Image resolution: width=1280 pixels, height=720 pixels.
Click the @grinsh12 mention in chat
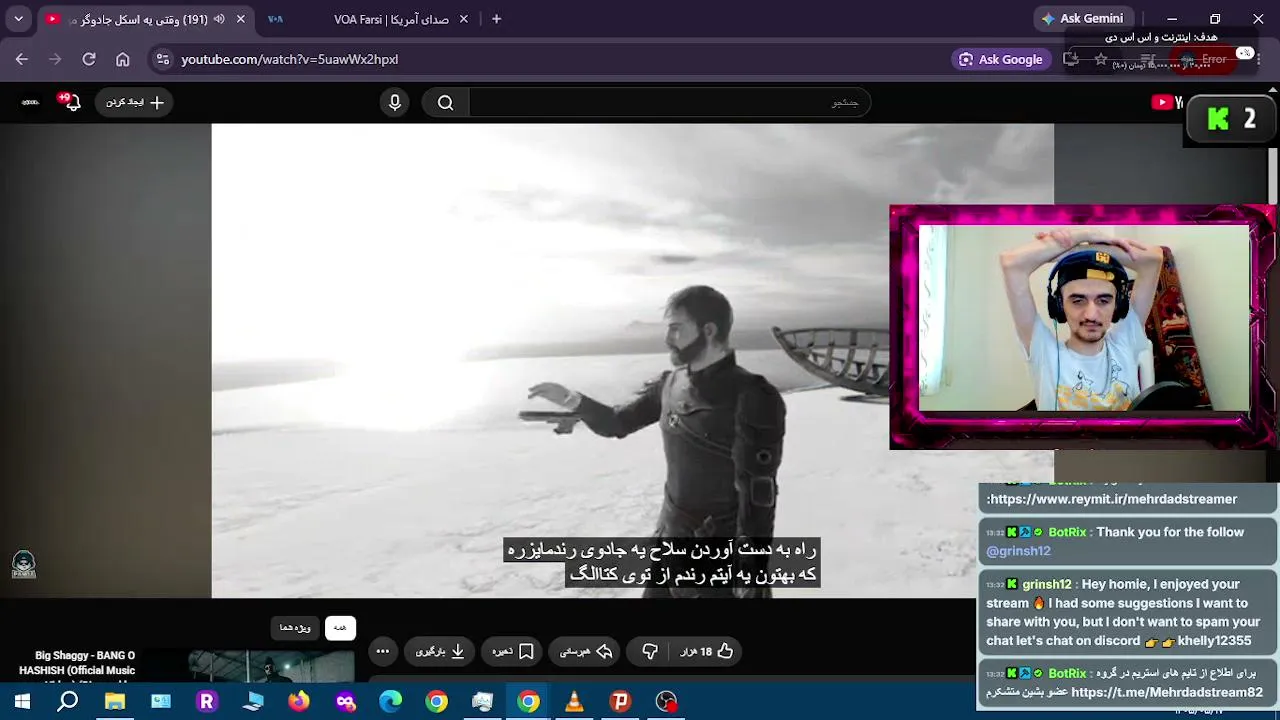tap(1018, 551)
